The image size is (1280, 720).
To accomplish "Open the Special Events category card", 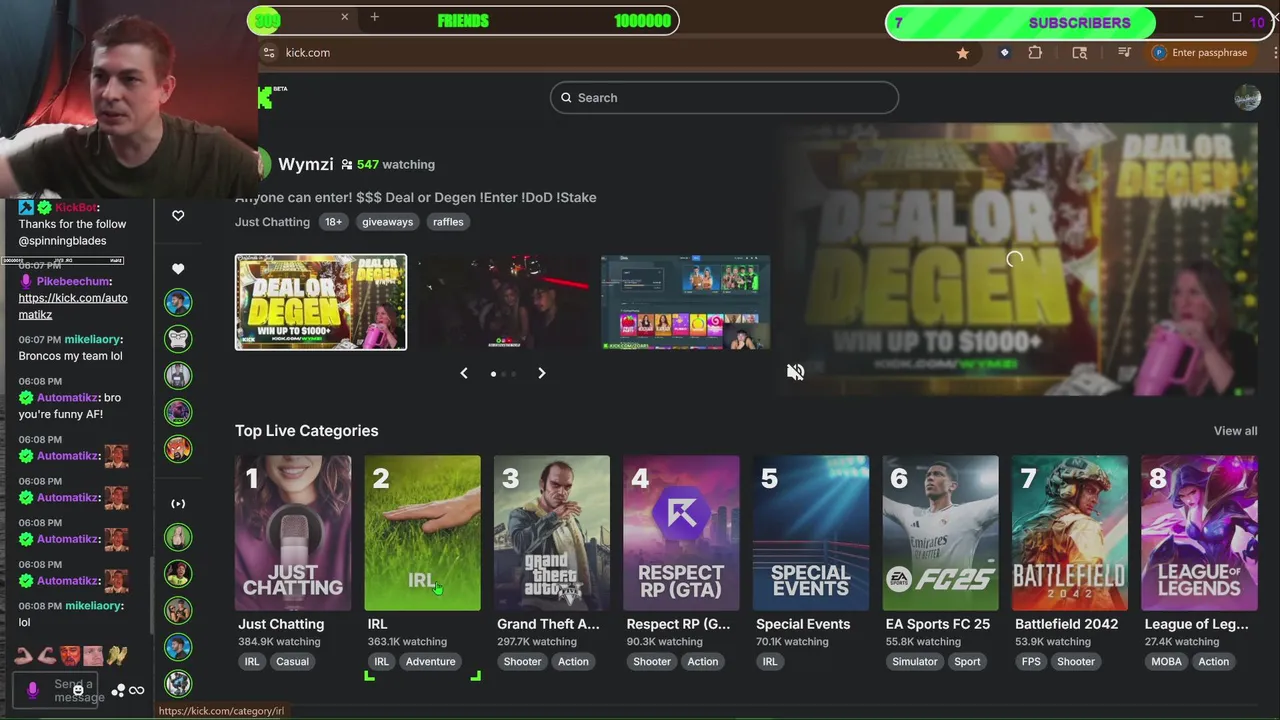I will point(811,533).
